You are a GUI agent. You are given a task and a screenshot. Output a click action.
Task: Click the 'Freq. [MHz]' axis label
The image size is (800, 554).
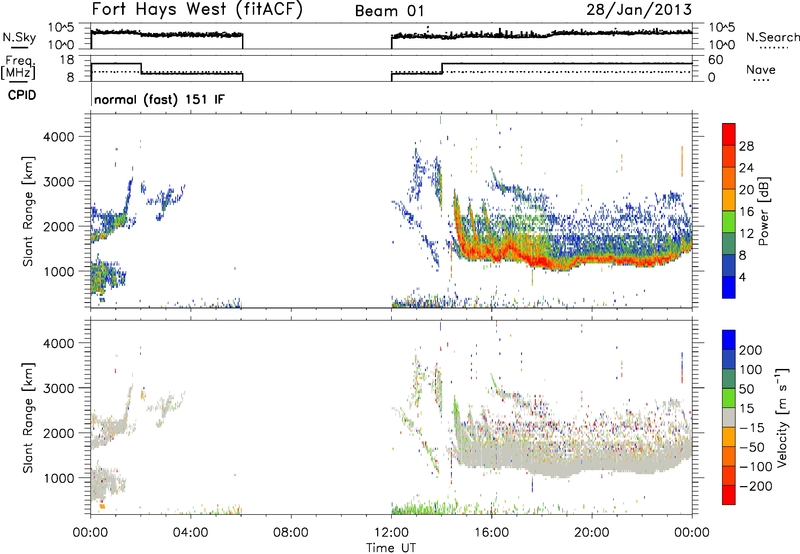(x=18, y=67)
